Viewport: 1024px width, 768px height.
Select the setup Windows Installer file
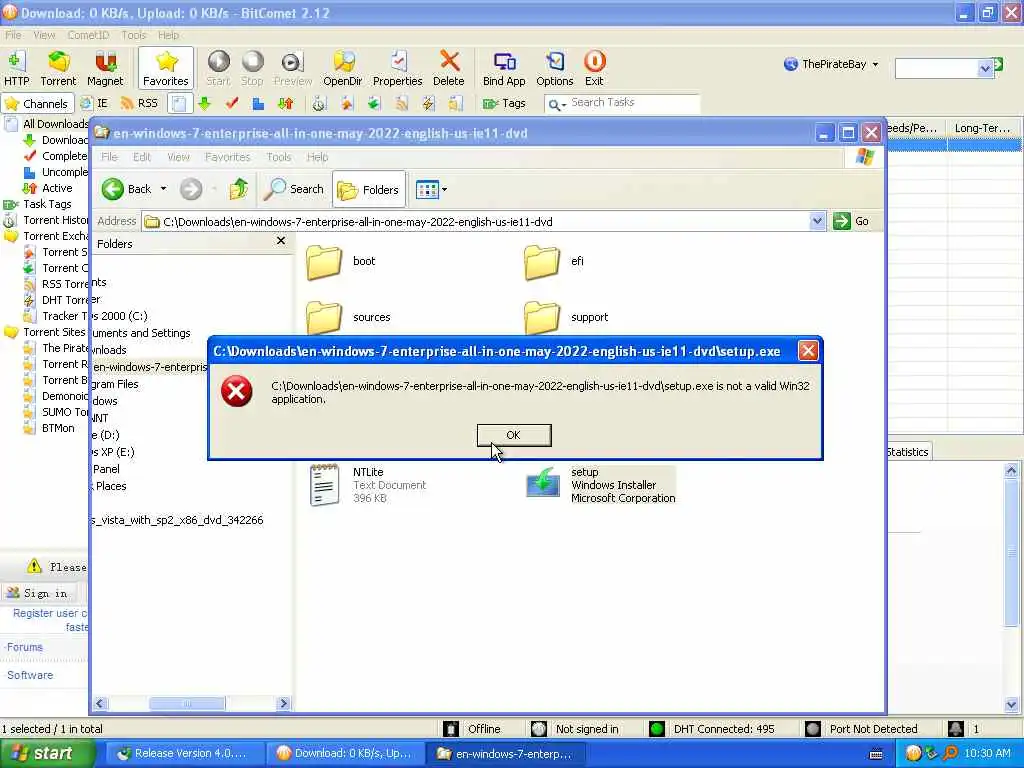click(601, 485)
